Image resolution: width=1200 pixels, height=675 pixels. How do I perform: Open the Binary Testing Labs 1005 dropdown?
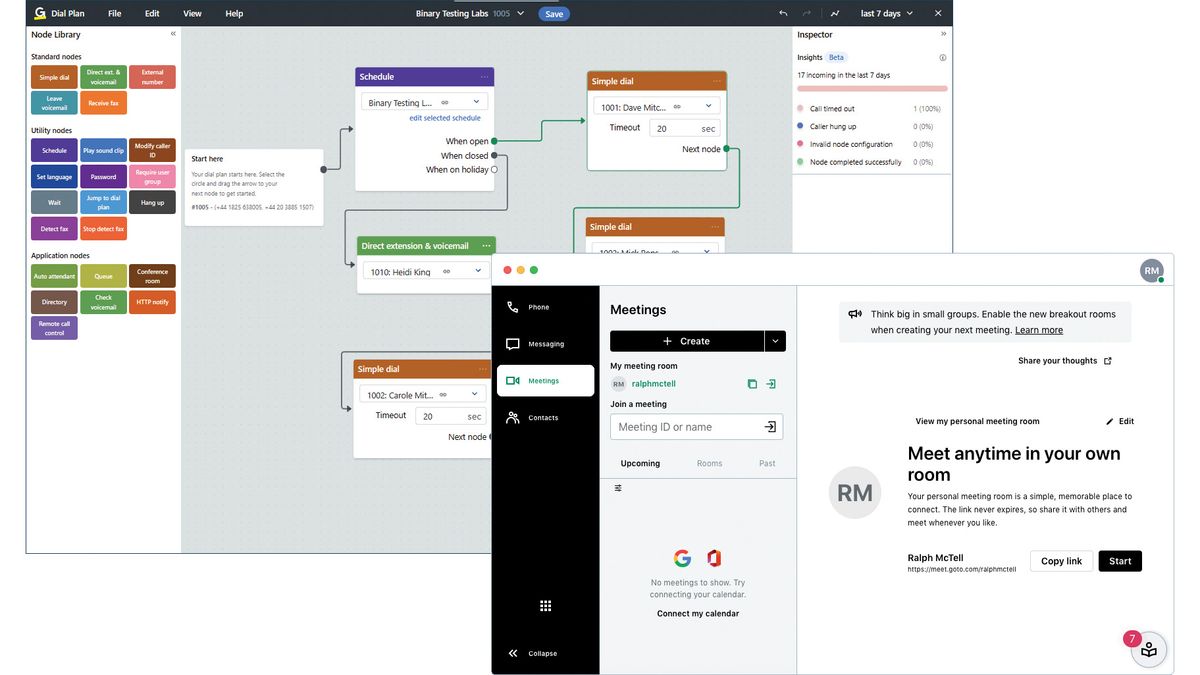pos(523,14)
